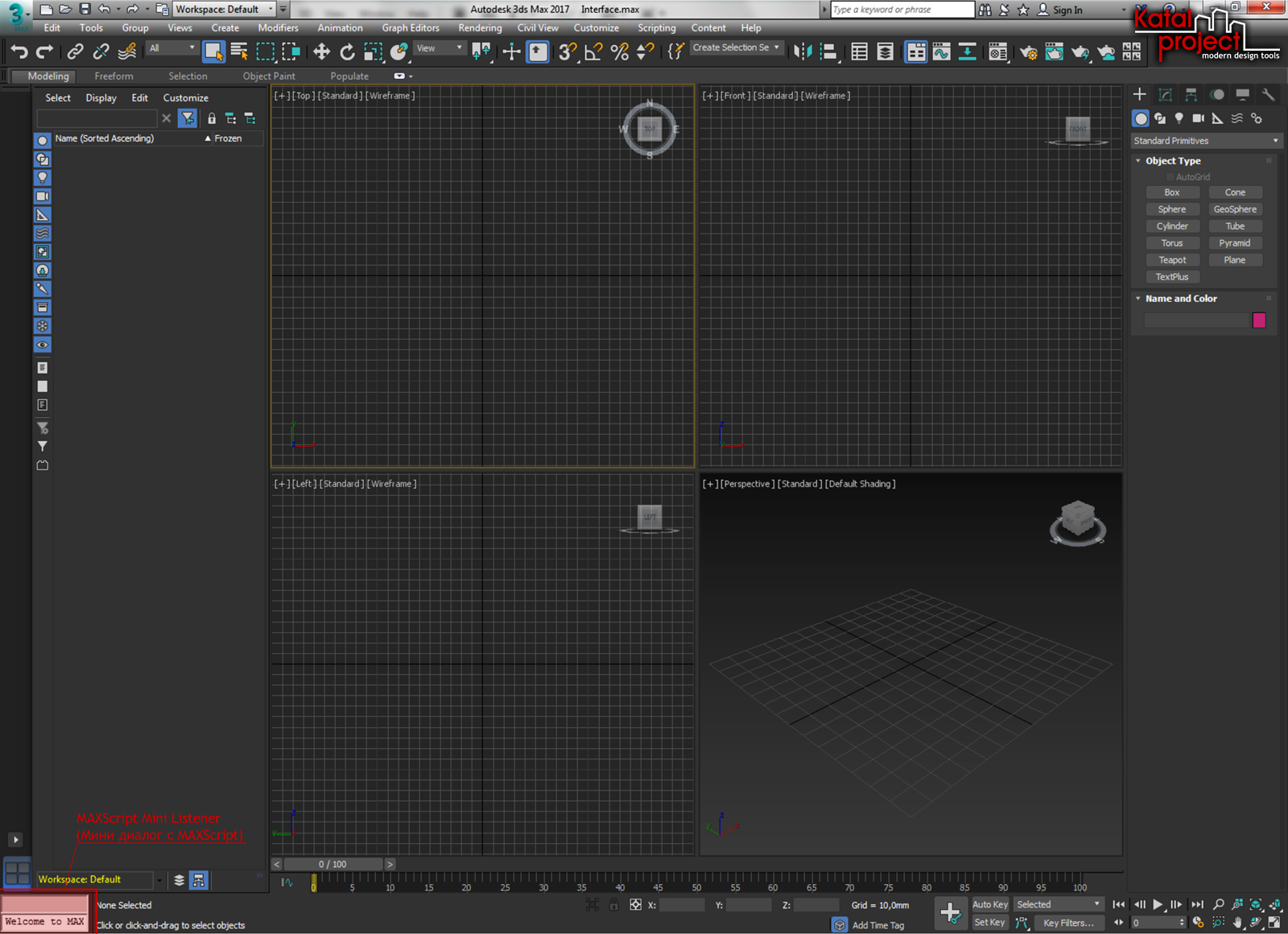Collapse the Object Type rollout
Image resolution: width=1288 pixels, height=934 pixels.
click(1172, 161)
